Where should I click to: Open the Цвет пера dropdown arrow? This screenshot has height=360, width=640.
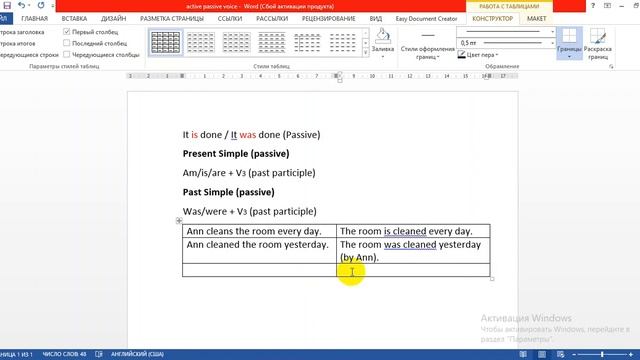497,55
